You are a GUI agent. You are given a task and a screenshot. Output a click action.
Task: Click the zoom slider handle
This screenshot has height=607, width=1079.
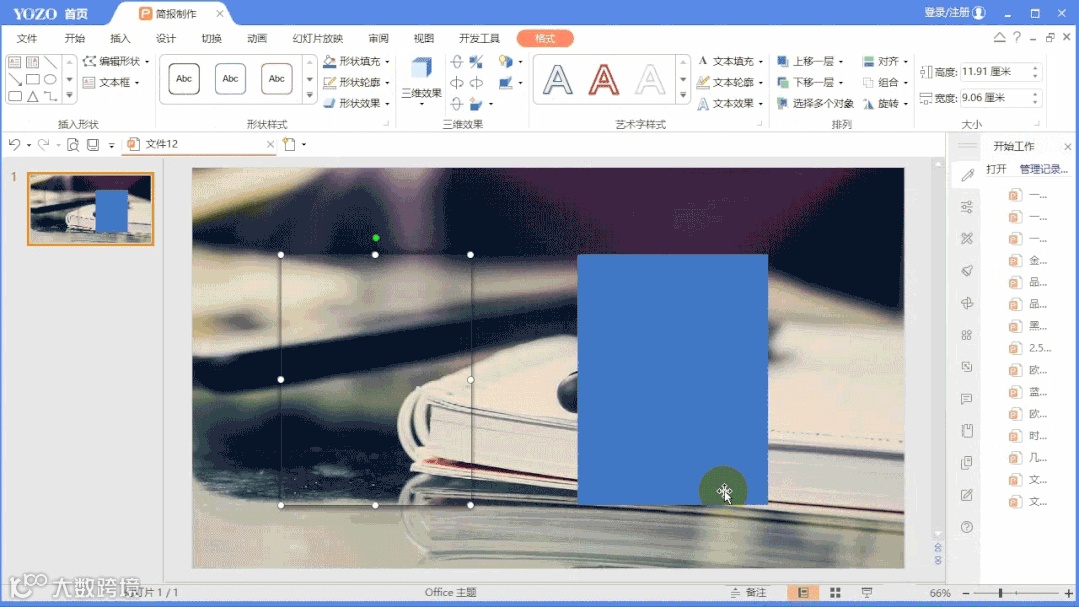pos(1000,593)
